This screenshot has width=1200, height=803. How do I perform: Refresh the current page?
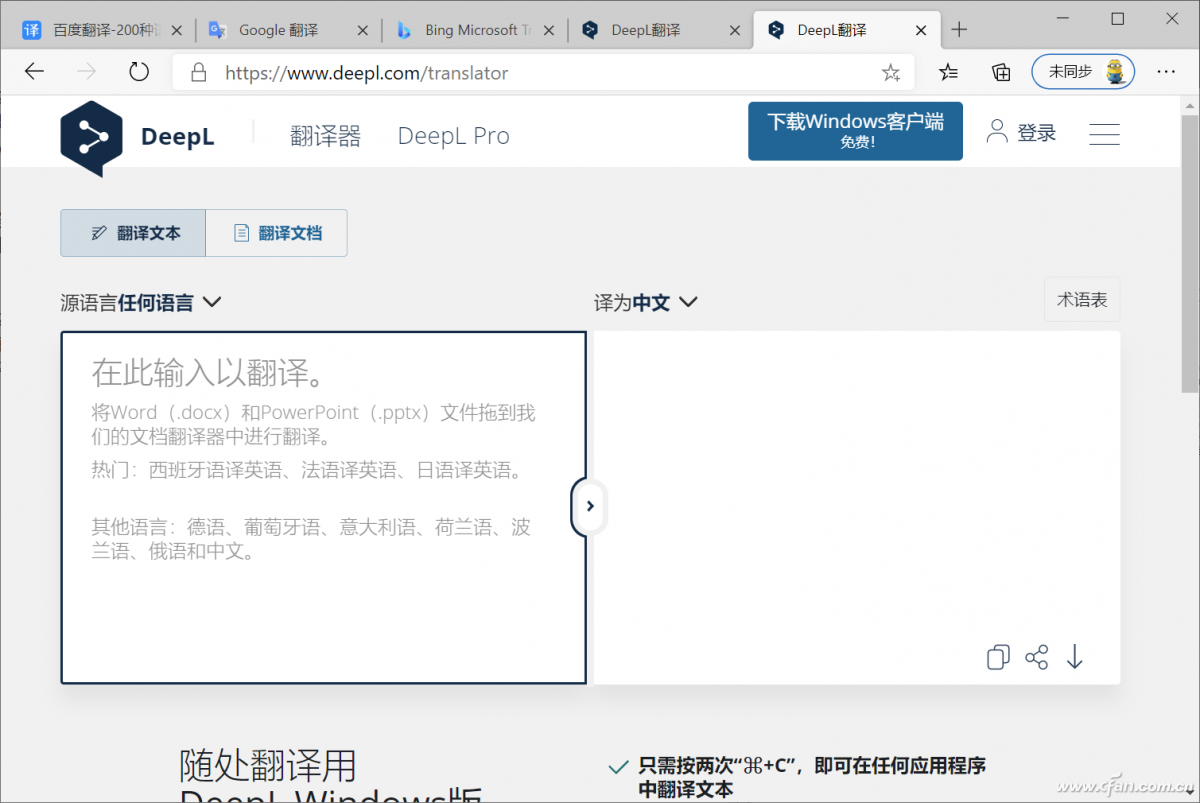click(x=139, y=72)
